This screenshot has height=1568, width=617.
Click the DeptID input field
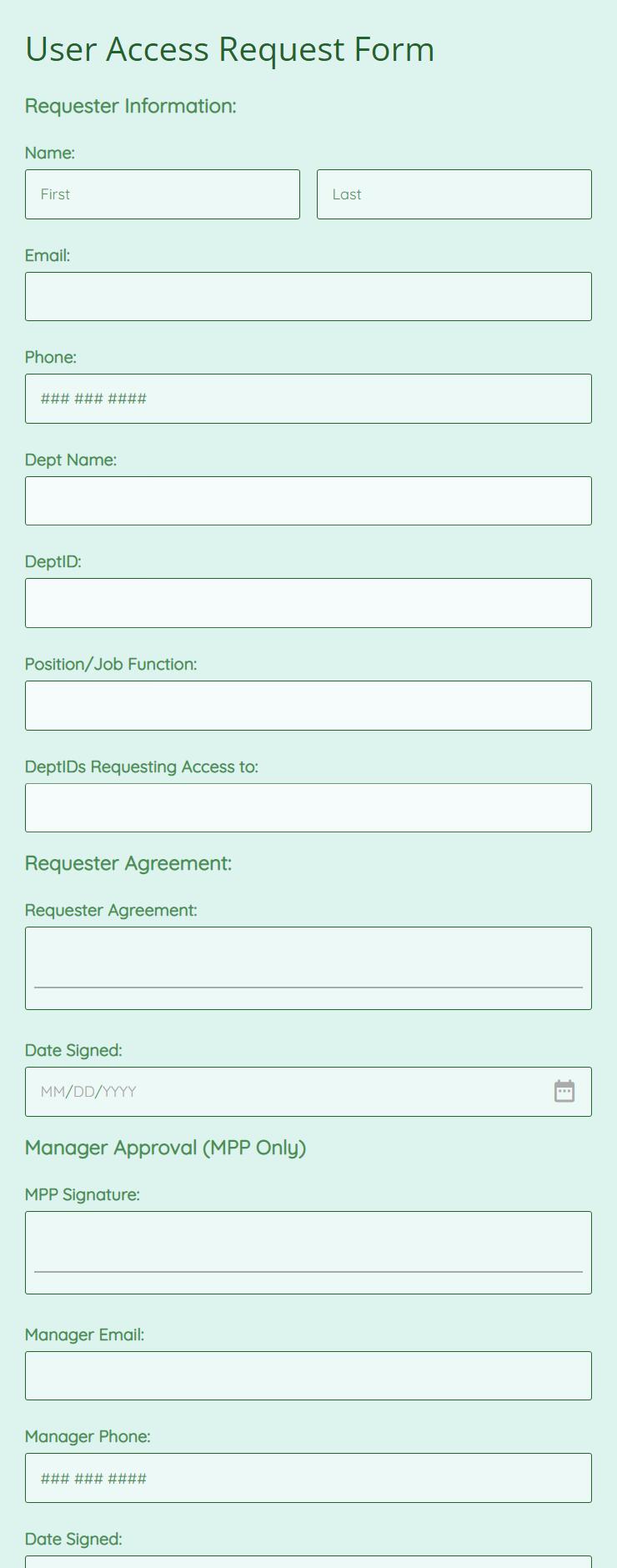pos(308,603)
